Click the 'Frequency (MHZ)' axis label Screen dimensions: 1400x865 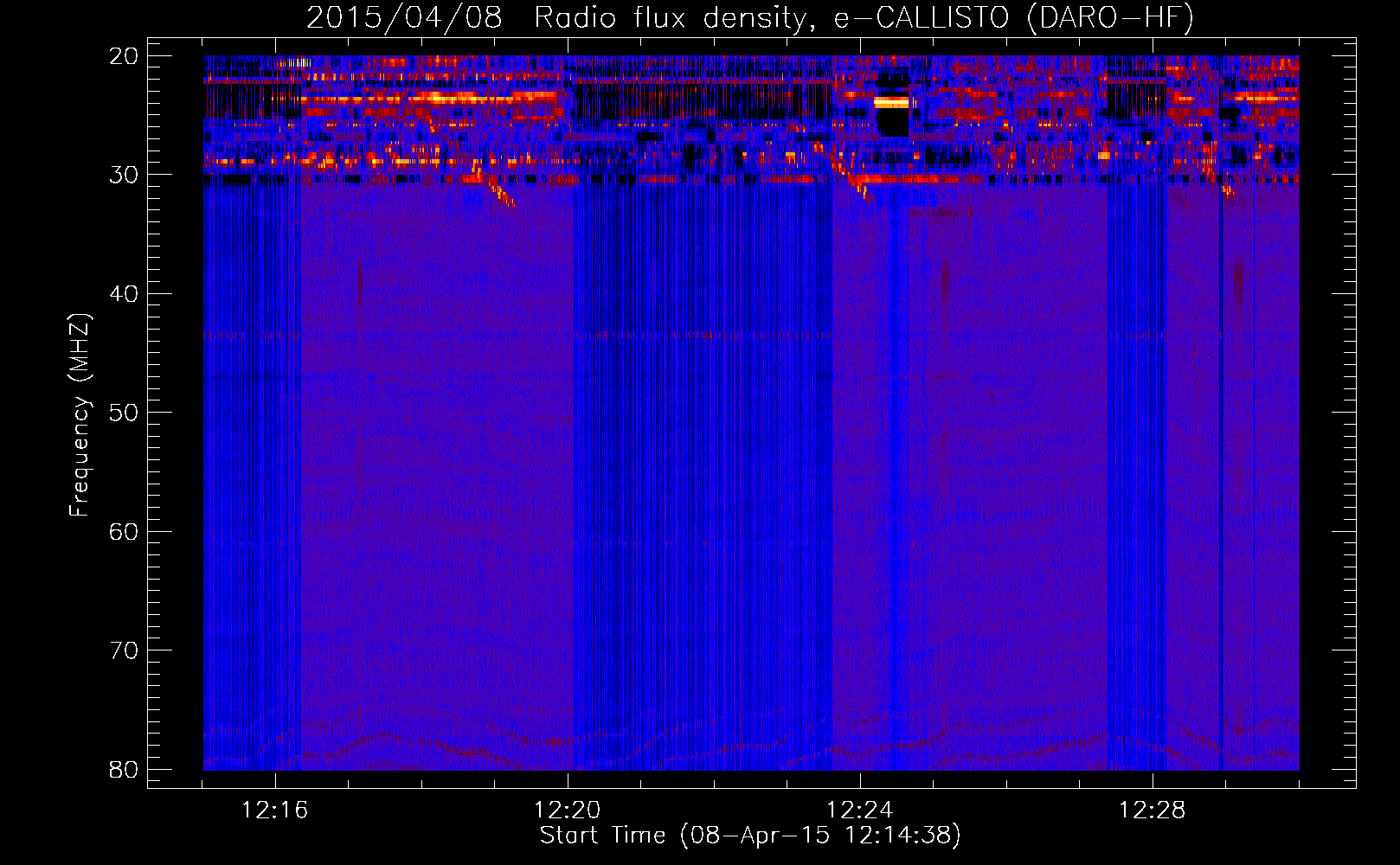pos(80,415)
